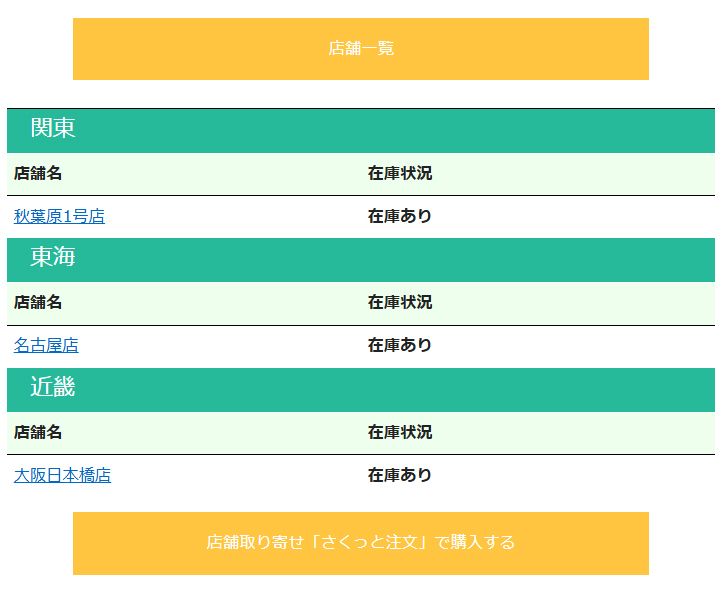Click 在庫あり status for 秋葉原1号店
725x599 pixels.
point(400,216)
